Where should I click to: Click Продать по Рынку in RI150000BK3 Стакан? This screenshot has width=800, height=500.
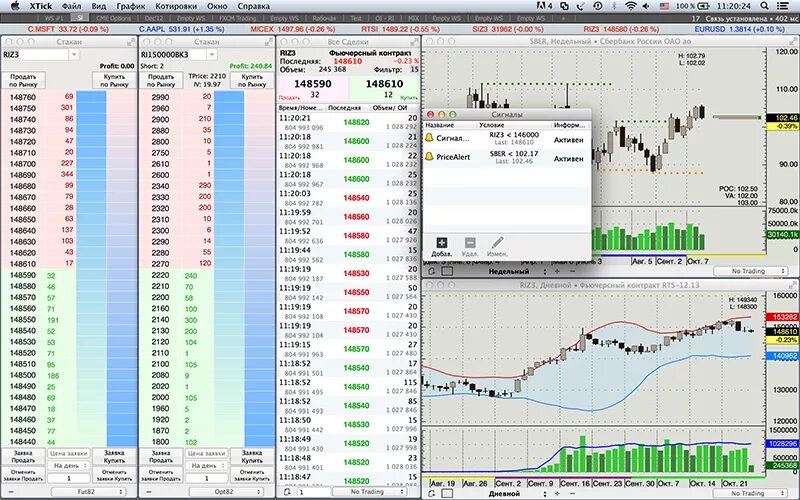point(161,81)
